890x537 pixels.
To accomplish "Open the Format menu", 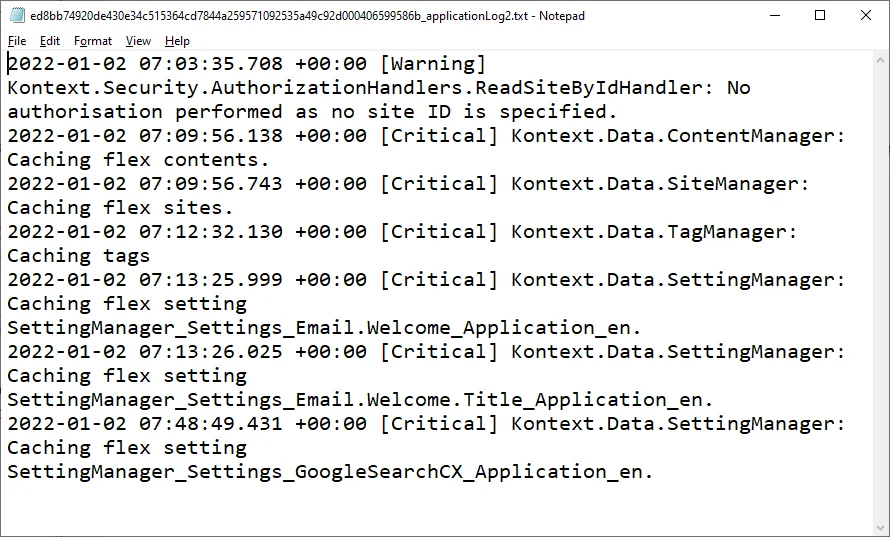I will pyautogui.click(x=93, y=41).
